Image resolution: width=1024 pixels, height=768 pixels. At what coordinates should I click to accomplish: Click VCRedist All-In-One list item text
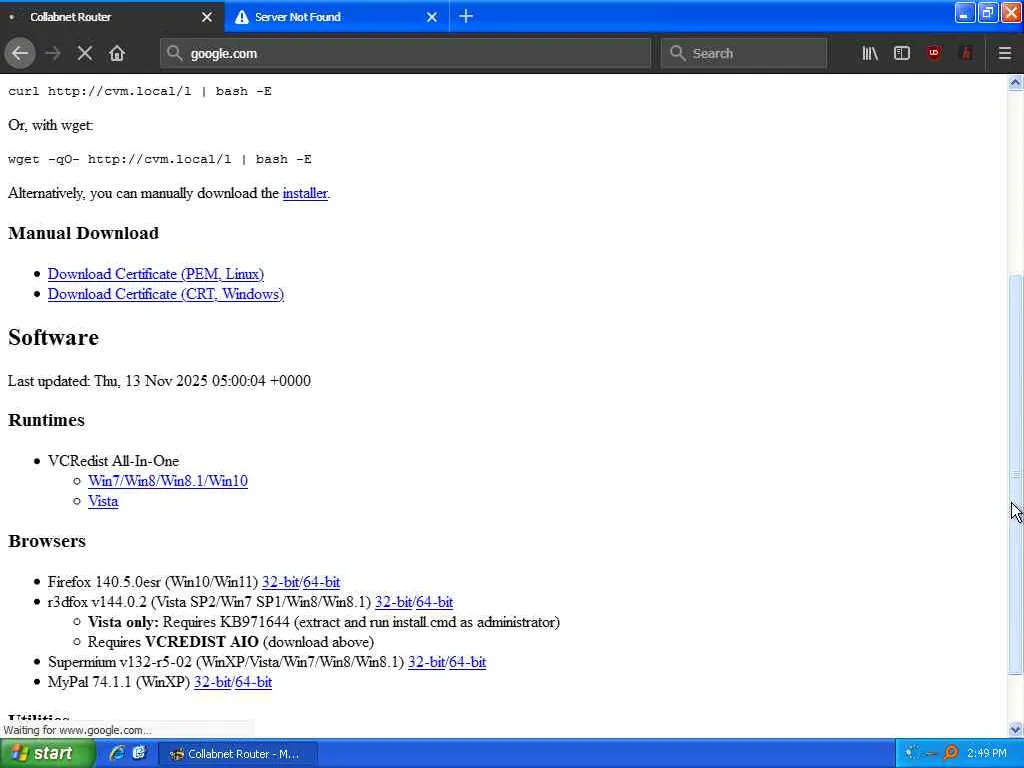click(114, 461)
